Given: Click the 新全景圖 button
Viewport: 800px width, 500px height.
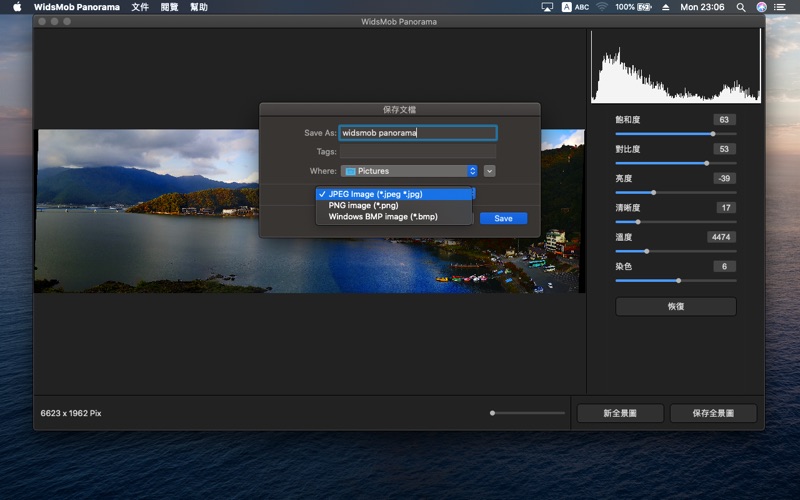Looking at the screenshot, I should [x=619, y=413].
